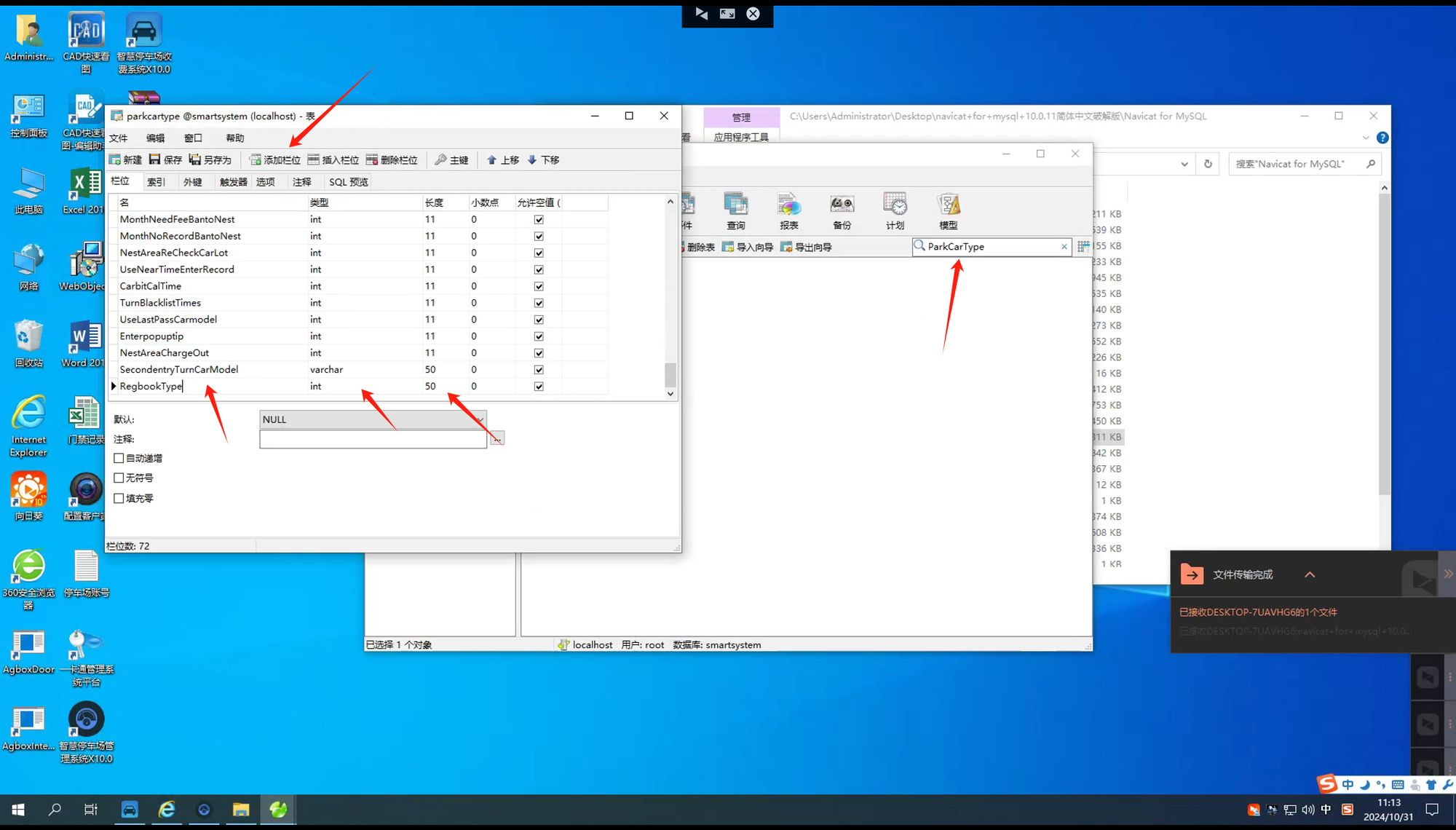This screenshot has height=830, width=1456.
Task: Open the 文件 menu in table designer
Action: click(118, 138)
